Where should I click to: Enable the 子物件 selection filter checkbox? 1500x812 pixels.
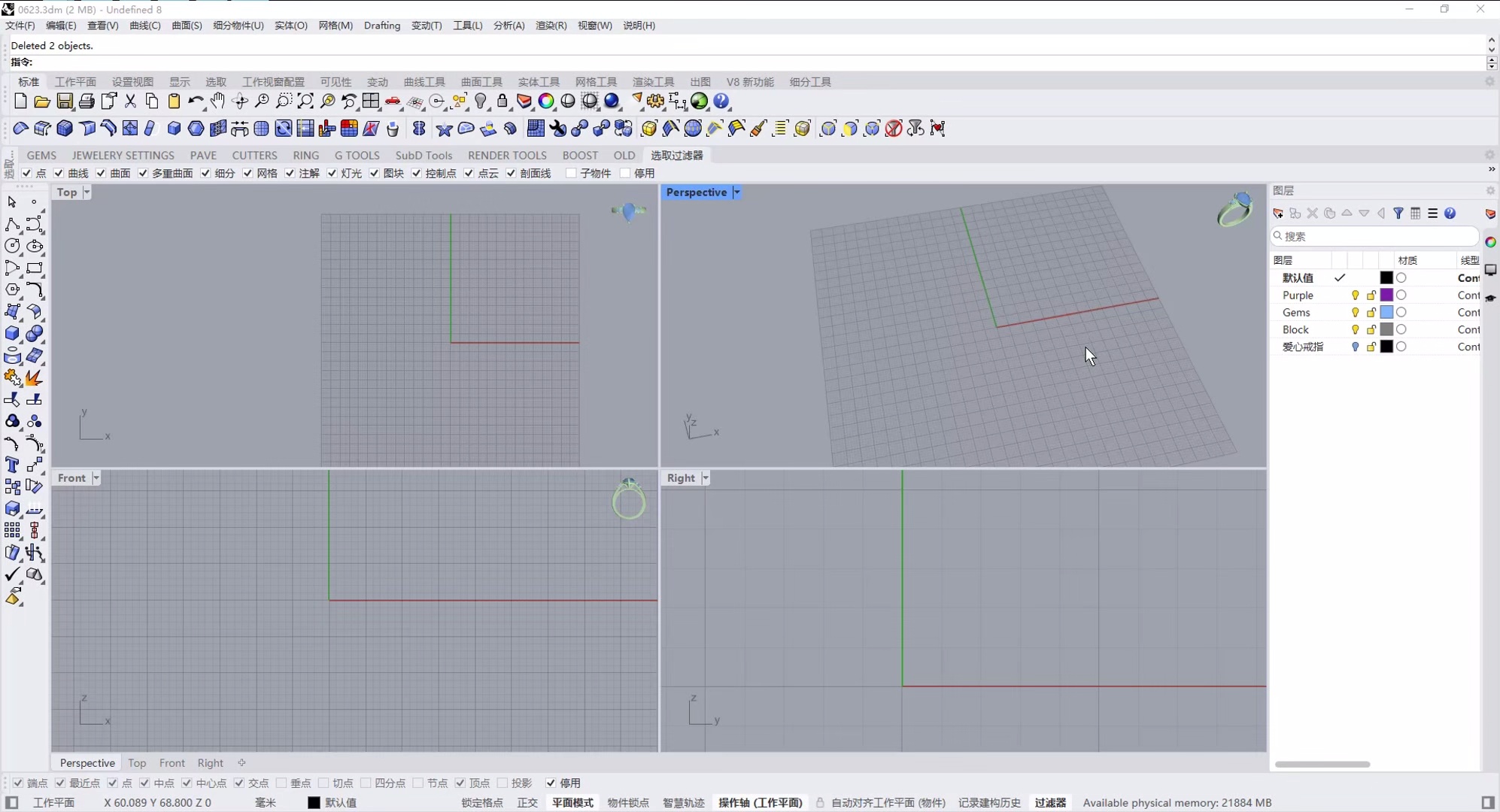(x=571, y=173)
